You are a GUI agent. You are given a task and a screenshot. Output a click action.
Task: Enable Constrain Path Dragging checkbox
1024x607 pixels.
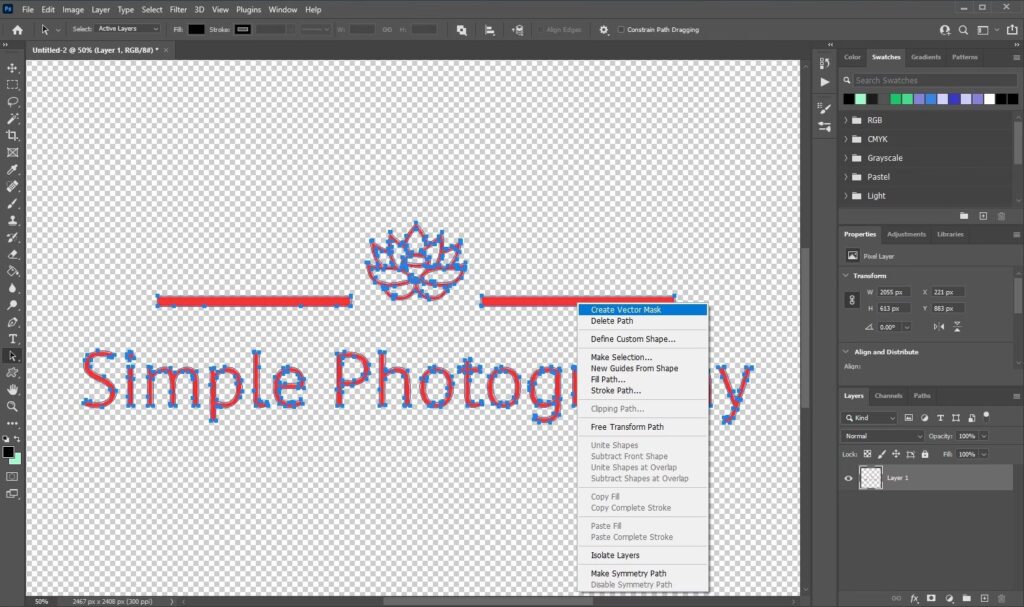[x=621, y=29]
